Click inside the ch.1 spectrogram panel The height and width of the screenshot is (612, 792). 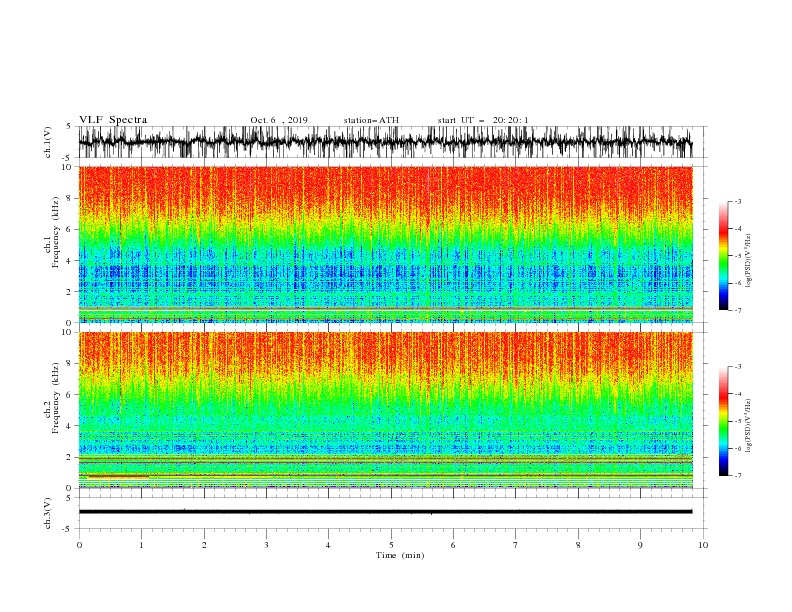pos(385,244)
